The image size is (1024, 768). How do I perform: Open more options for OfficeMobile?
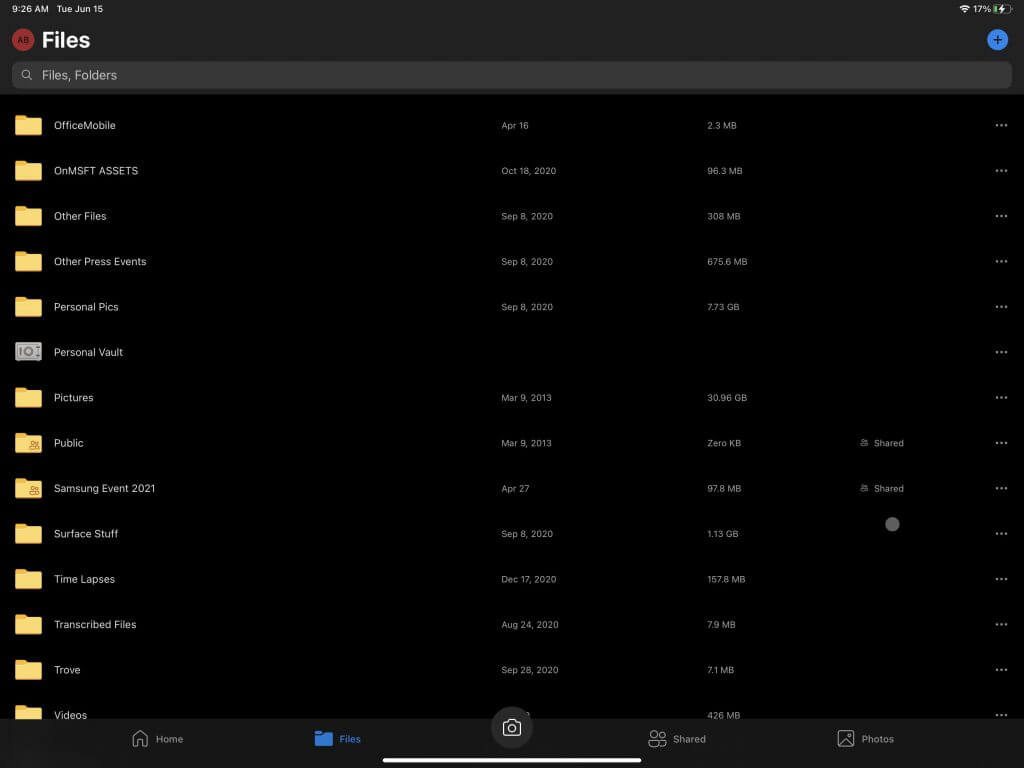pyautogui.click(x=1000, y=125)
